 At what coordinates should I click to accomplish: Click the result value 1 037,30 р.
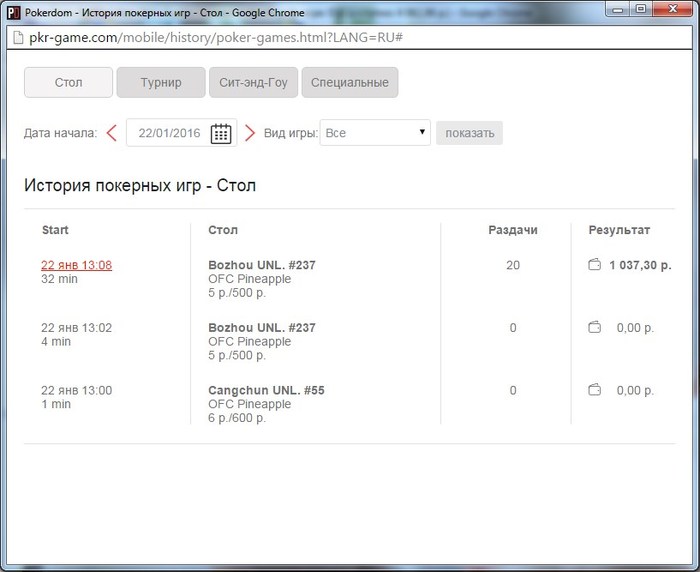(640, 265)
